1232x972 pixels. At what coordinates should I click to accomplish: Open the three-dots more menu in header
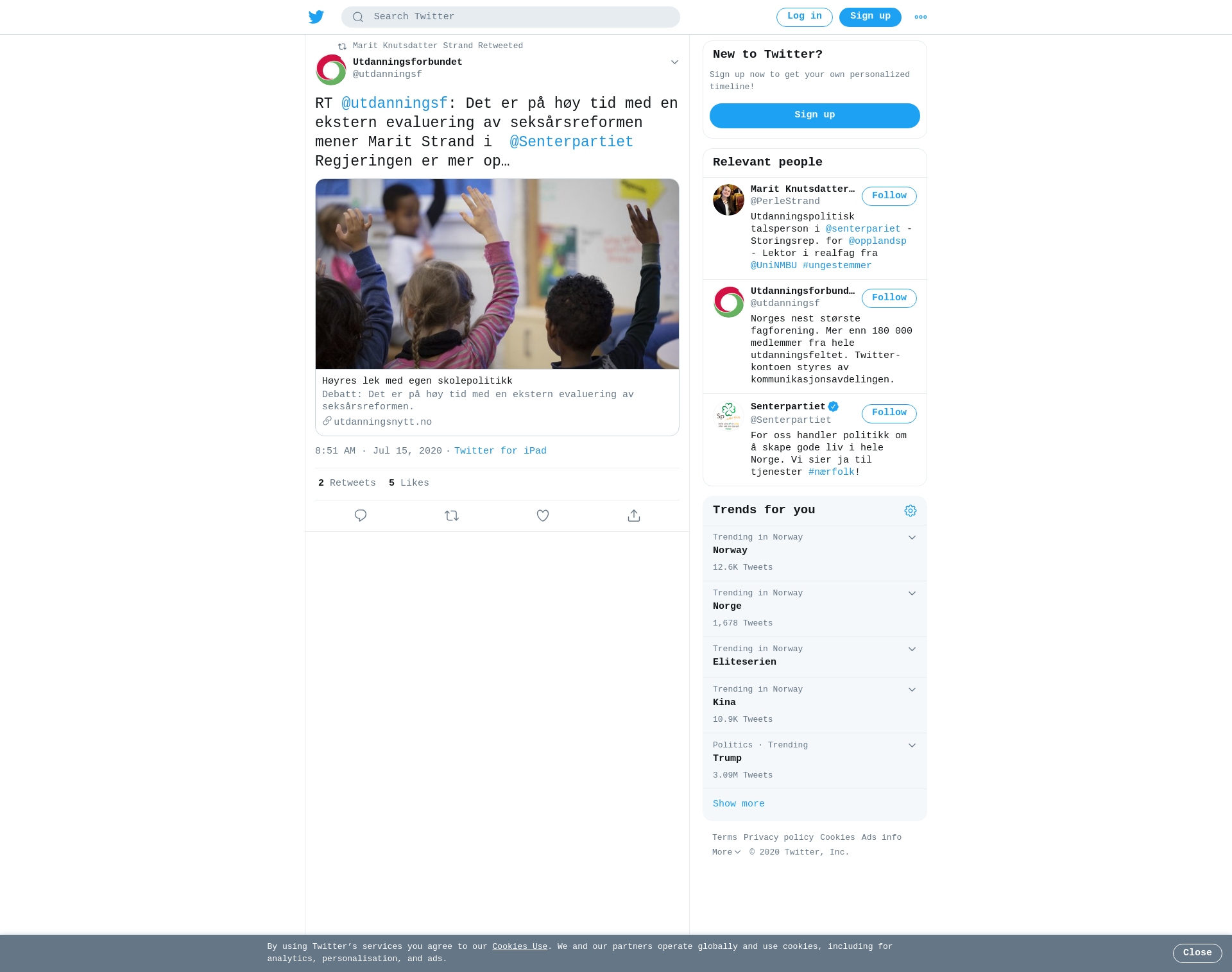tap(921, 17)
